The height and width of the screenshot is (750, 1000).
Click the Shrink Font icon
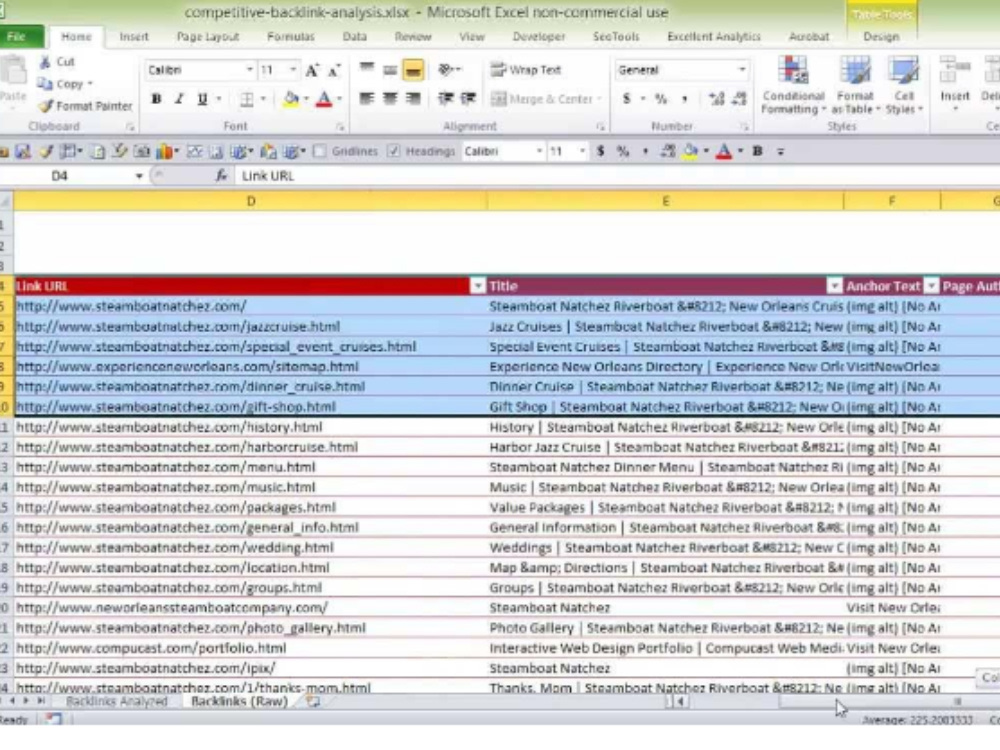[334, 70]
